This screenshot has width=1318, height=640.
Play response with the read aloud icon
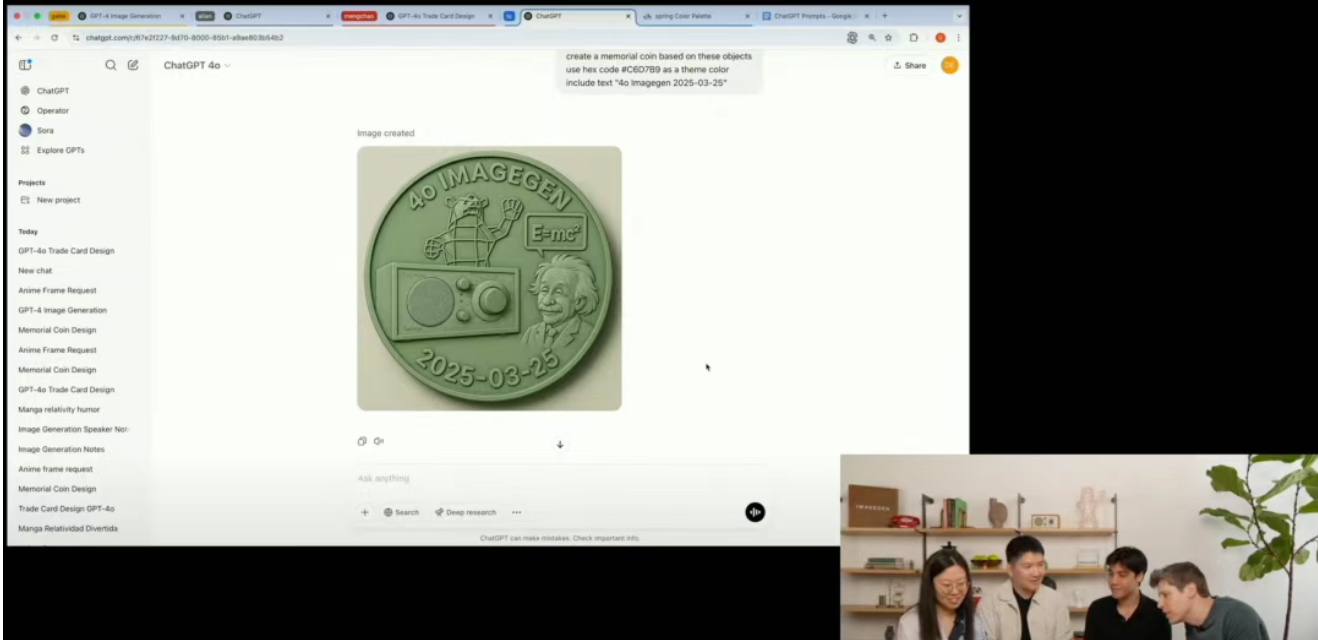coord(379,441)
